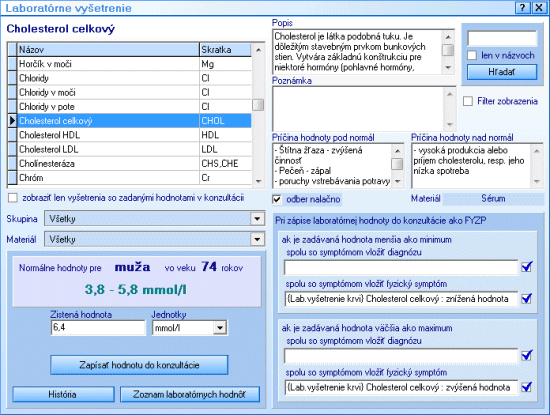Click the Sérum material value

[x=493, y=199]
